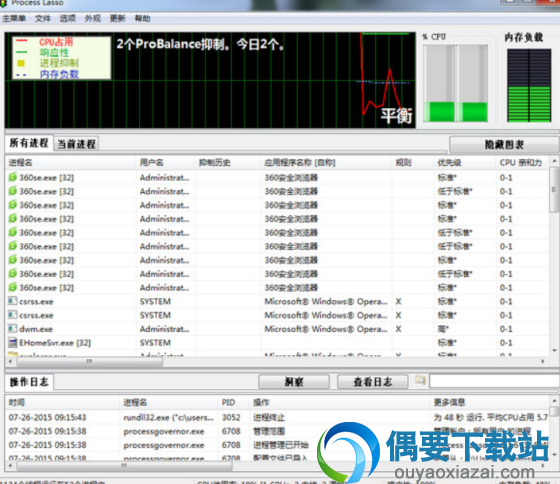
Task: Click the EHomeSvr.exe process icon
Action: [12, 343]
